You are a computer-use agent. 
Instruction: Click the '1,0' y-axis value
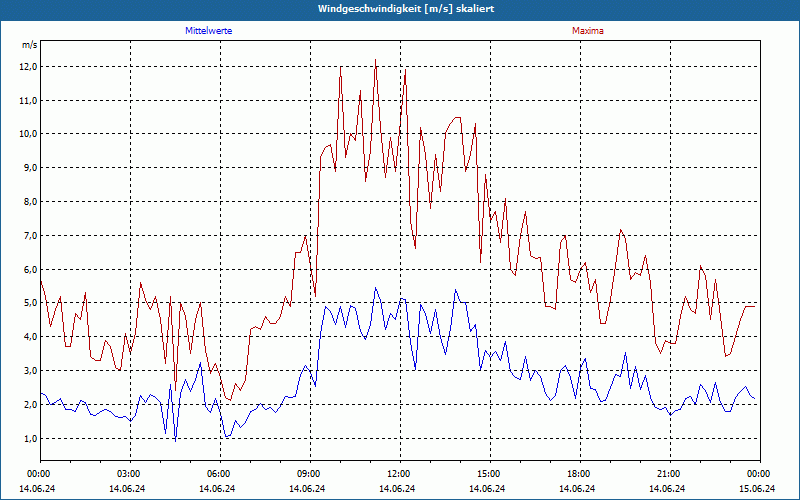[x=30, y=439]
